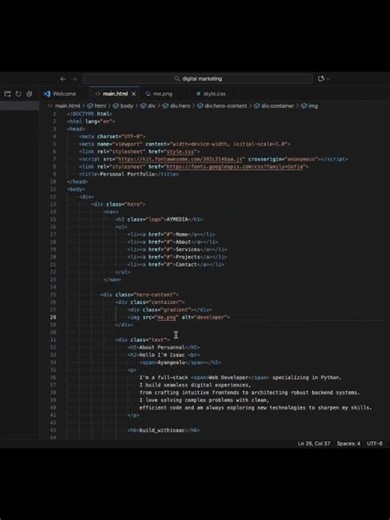Click the 'build_withisaac' h6 text

(162, 430)
